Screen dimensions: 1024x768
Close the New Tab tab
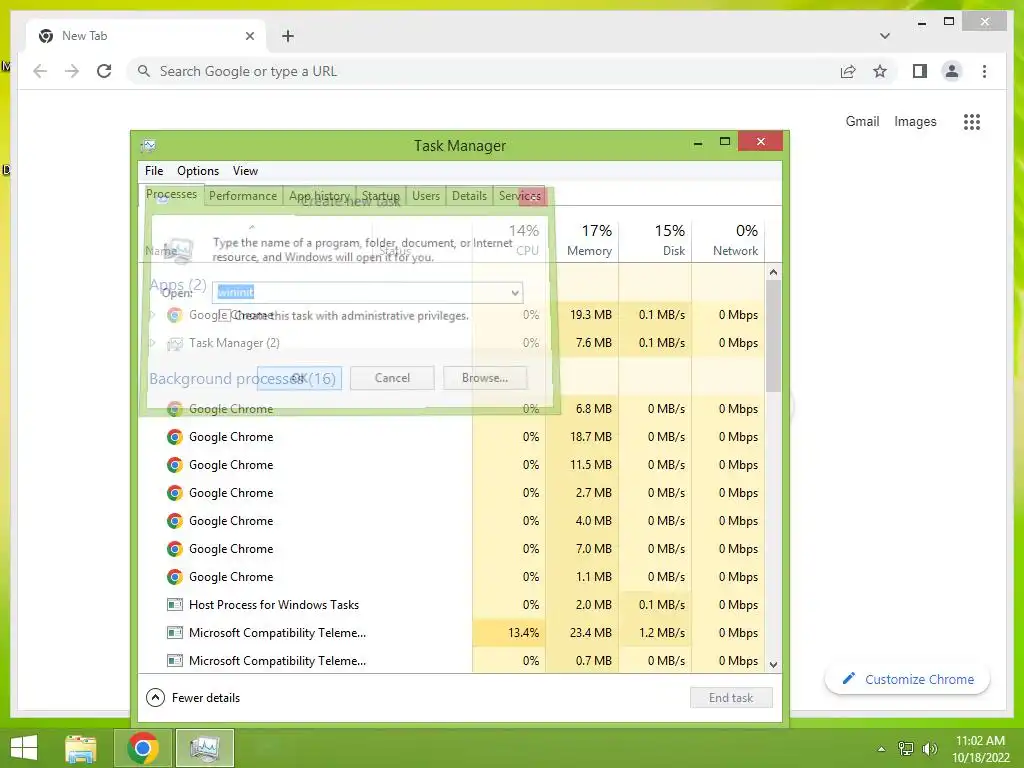pos(249,36)
